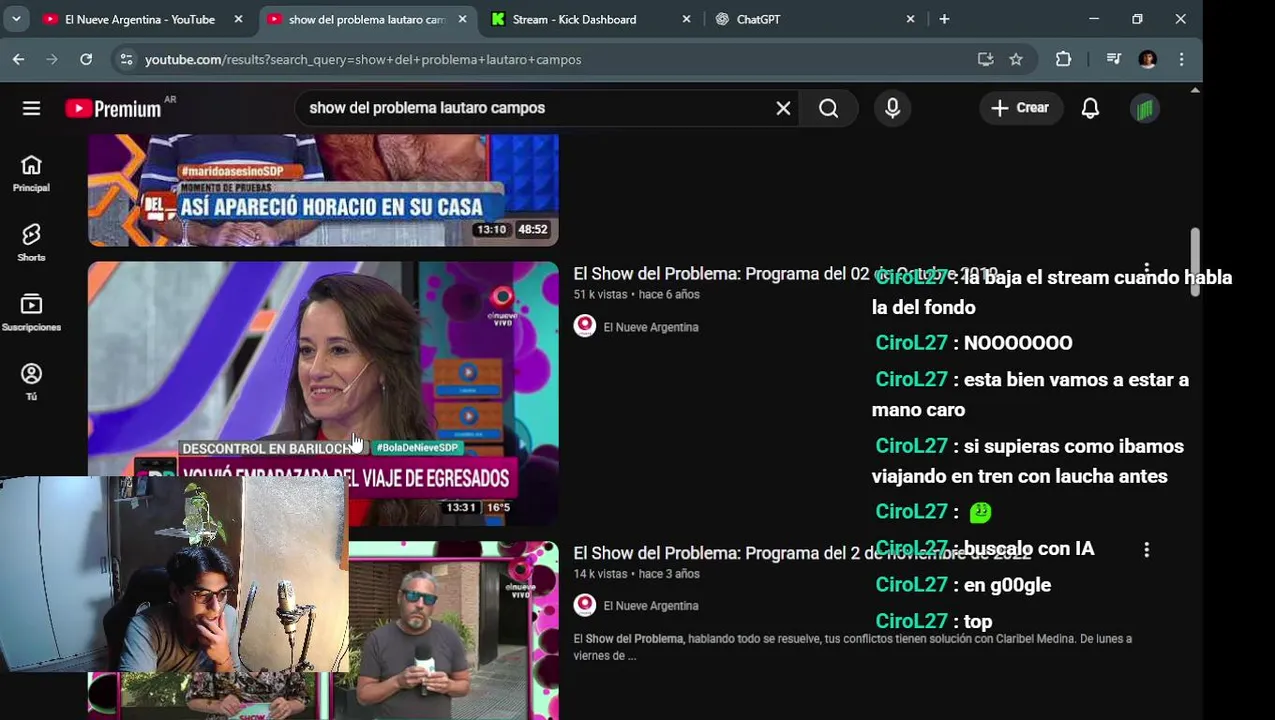Close the ChatGPT tab

point(910,19)
